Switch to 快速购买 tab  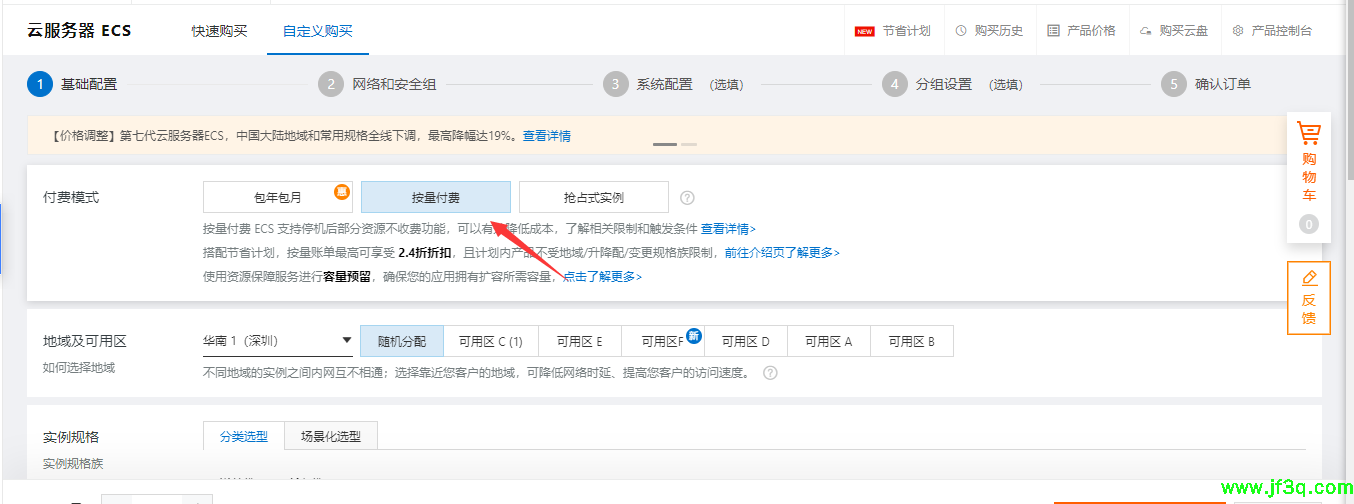coord(219,31)
